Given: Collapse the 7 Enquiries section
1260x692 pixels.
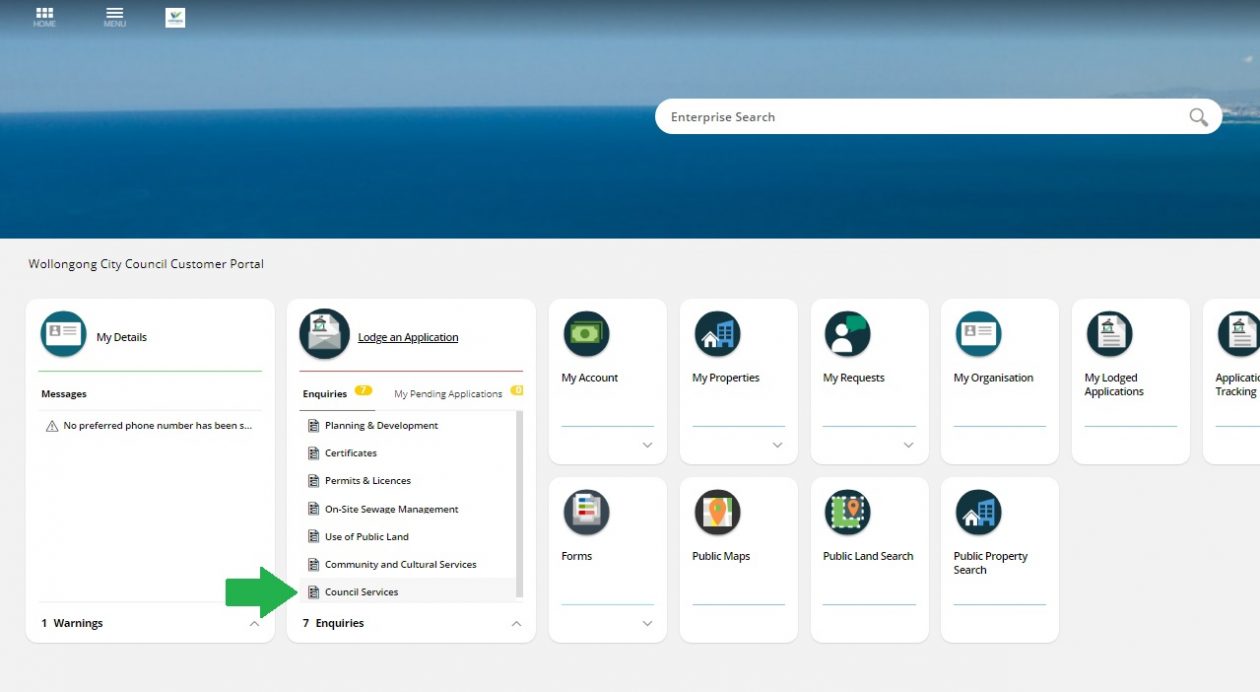Looking at the screenshot, I should click(x=516, y=623).
